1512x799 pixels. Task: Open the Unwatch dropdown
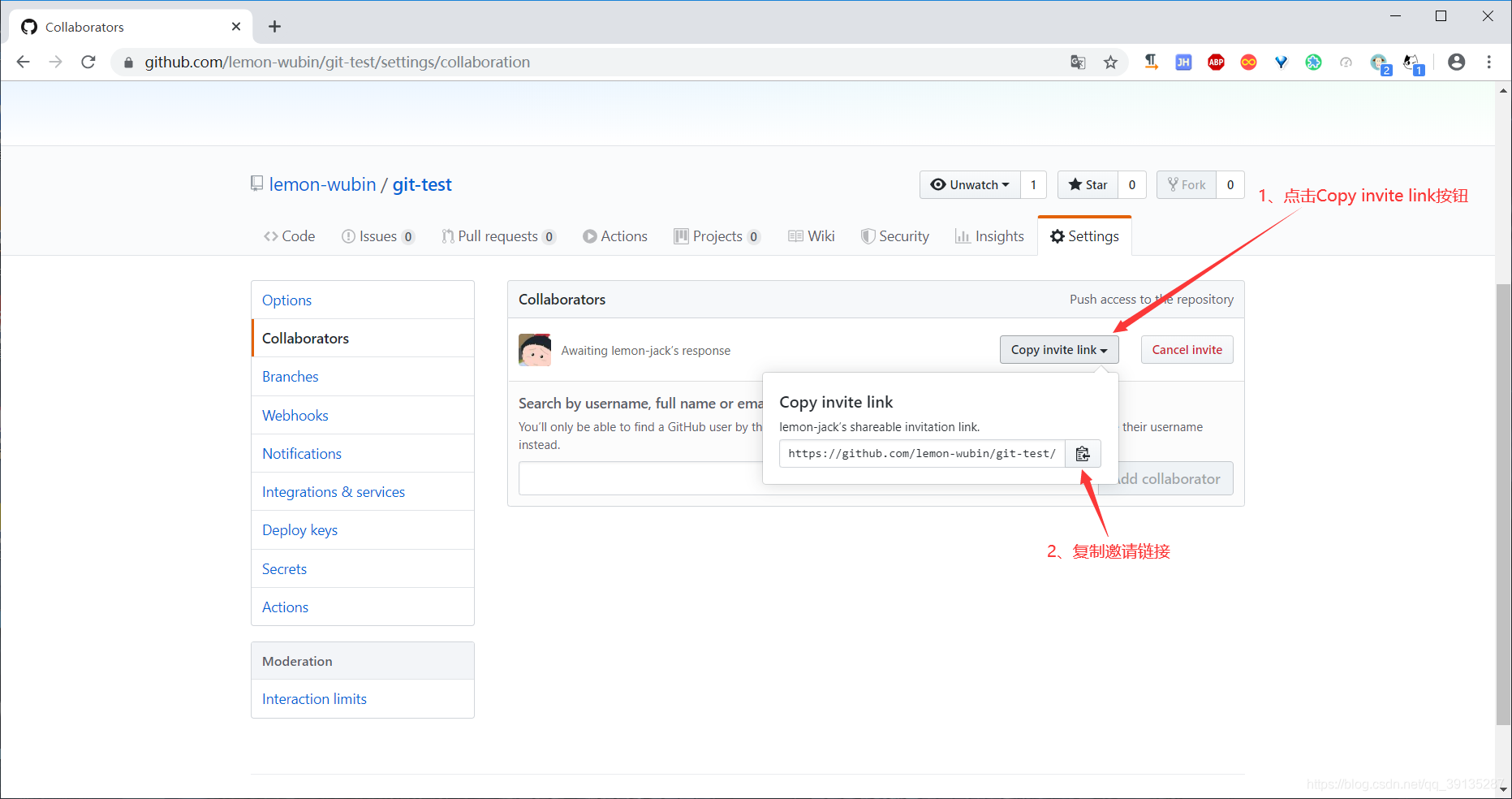[970, 185]
